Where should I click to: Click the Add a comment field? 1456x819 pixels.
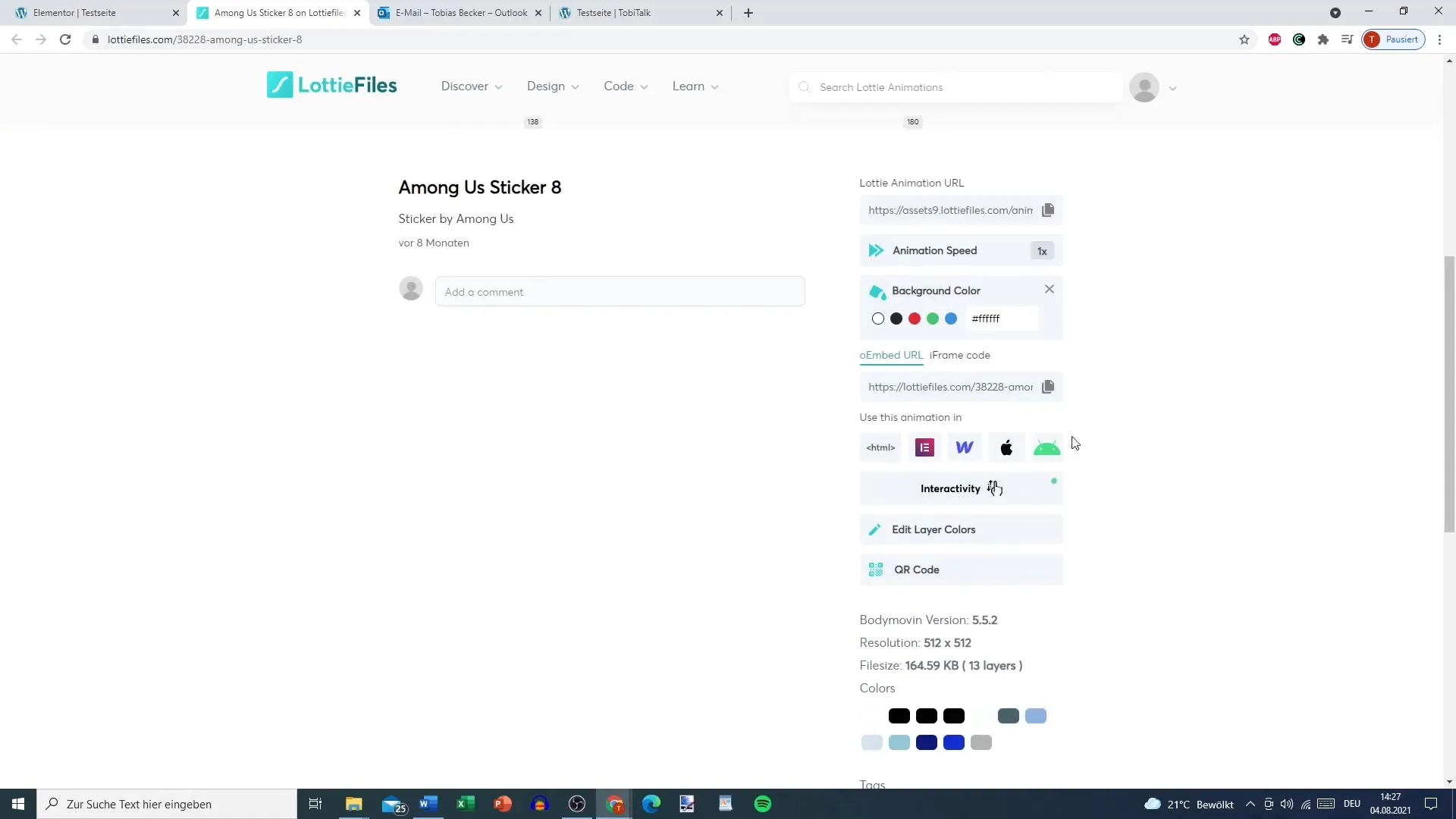pos(620,292)
